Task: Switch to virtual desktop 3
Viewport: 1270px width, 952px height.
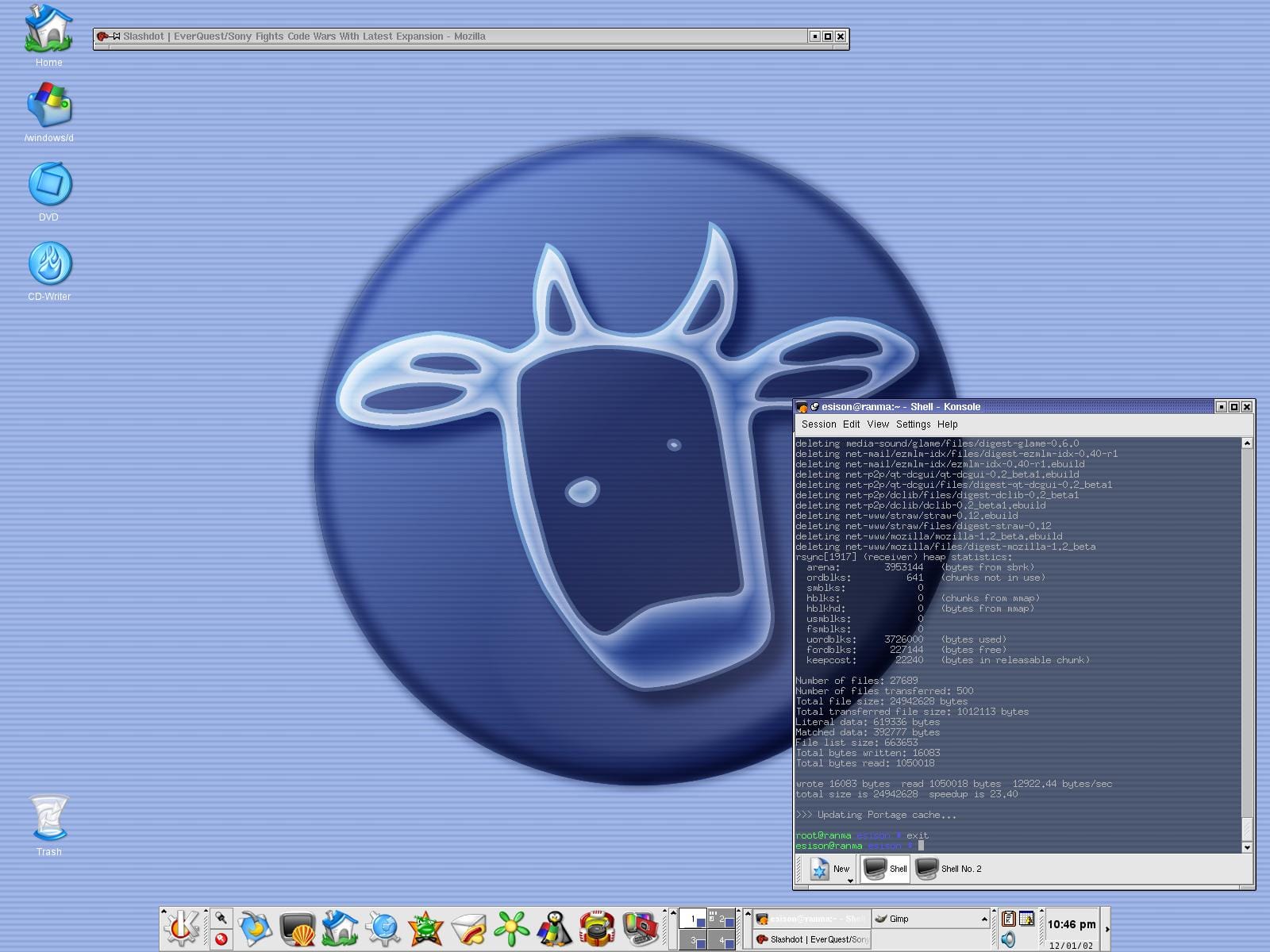Action: click(x=692, y=940)
